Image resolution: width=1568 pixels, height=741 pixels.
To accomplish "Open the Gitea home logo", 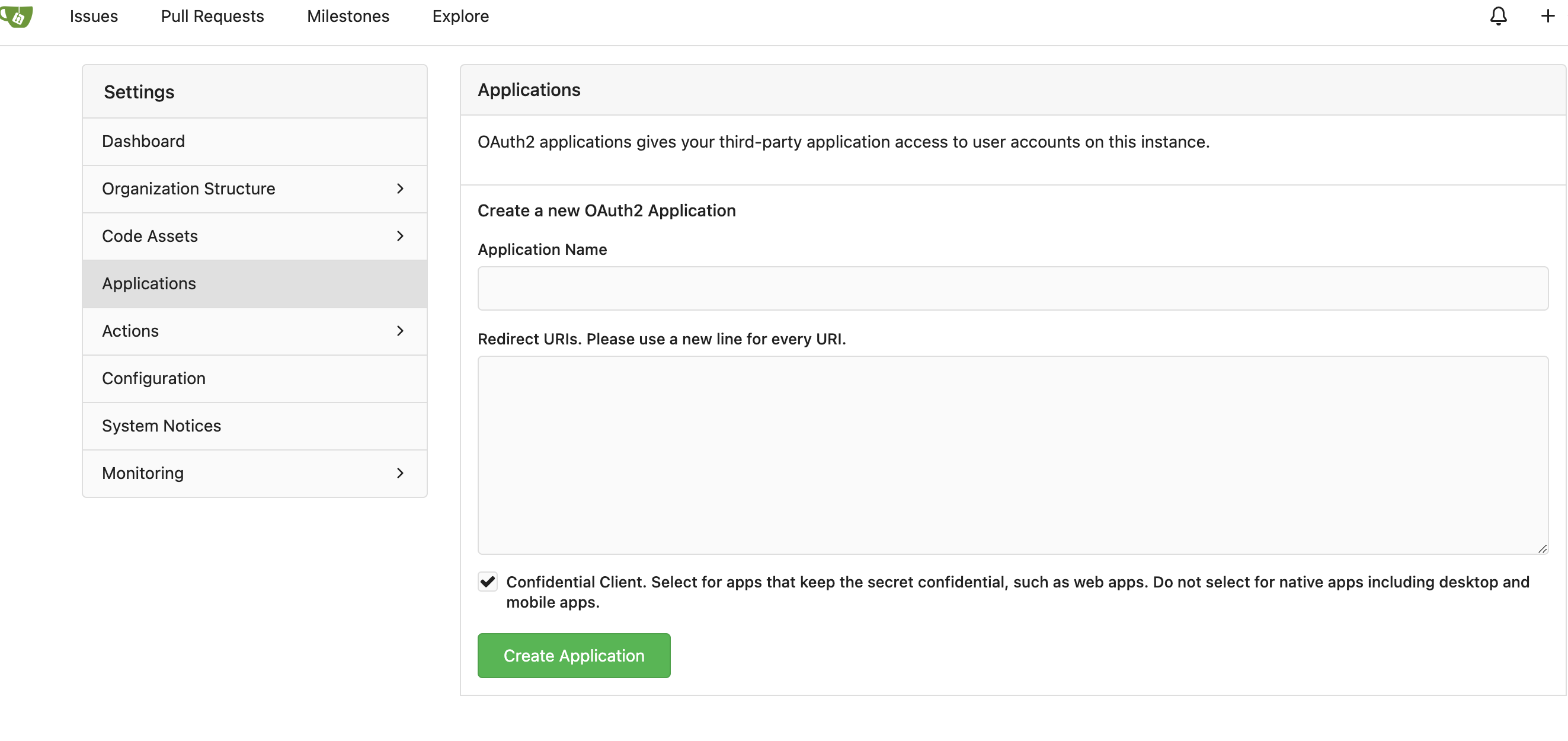I will pyautogui.click(x=17, y=17).
